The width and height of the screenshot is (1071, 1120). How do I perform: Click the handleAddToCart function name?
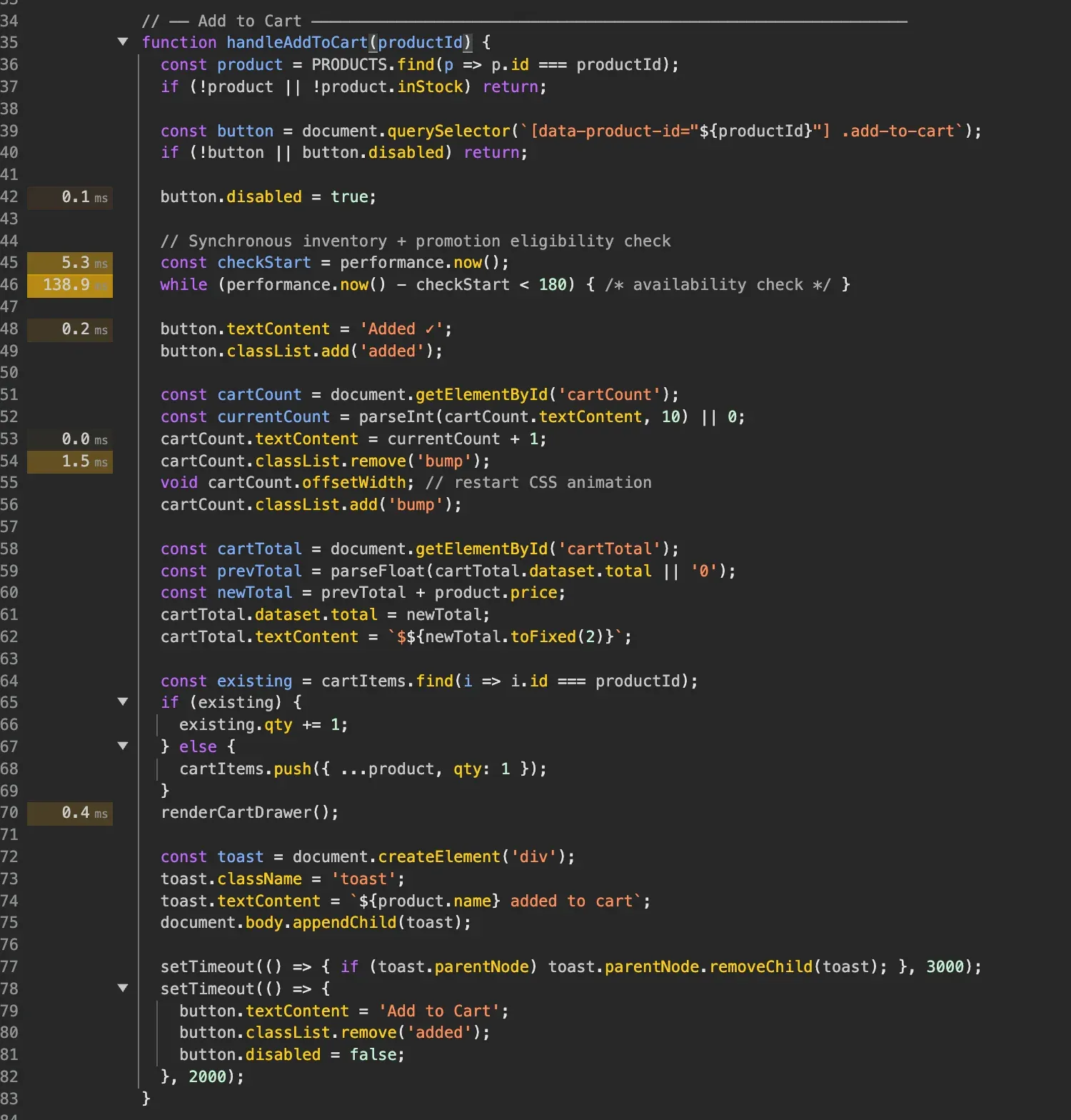297,43
